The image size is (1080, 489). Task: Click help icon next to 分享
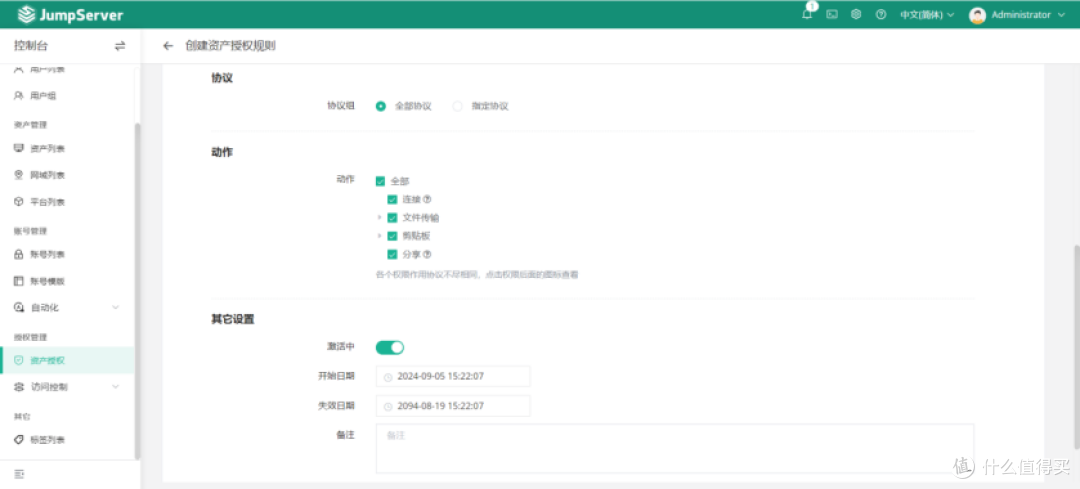(427, 254)
